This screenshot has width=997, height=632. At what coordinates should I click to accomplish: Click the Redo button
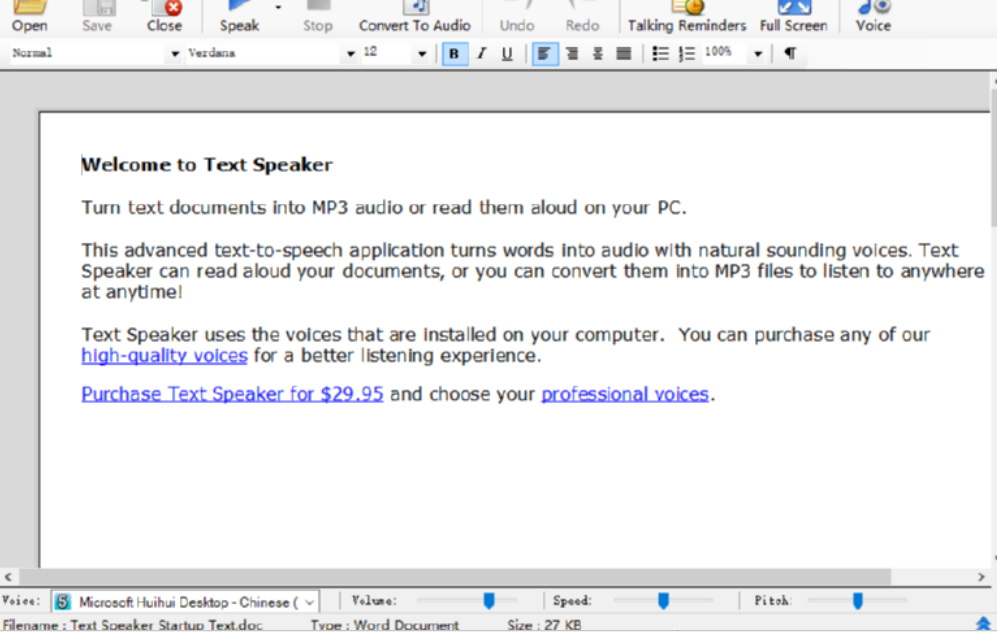[x=582, y=17]
